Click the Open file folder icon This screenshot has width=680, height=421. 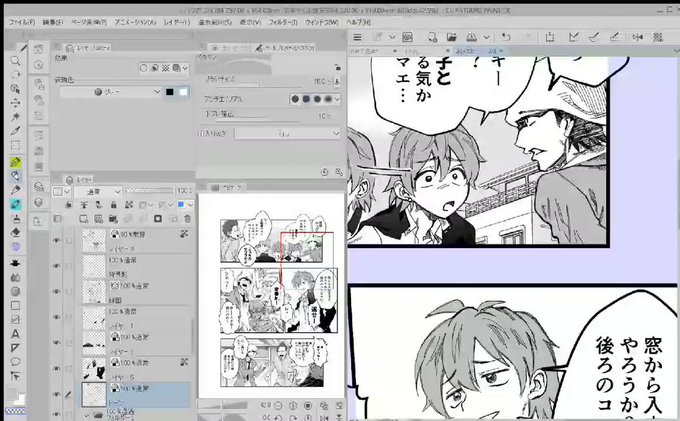click(x=451, y=37)
